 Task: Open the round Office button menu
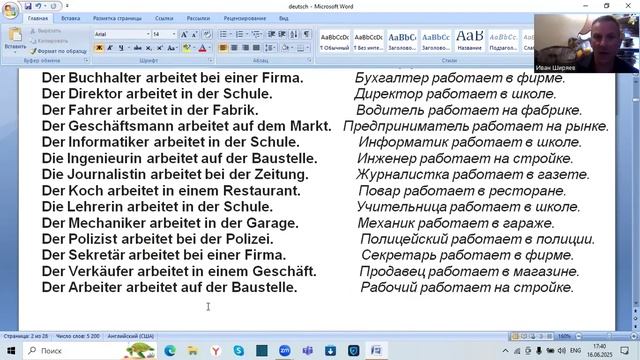point(10,10)
